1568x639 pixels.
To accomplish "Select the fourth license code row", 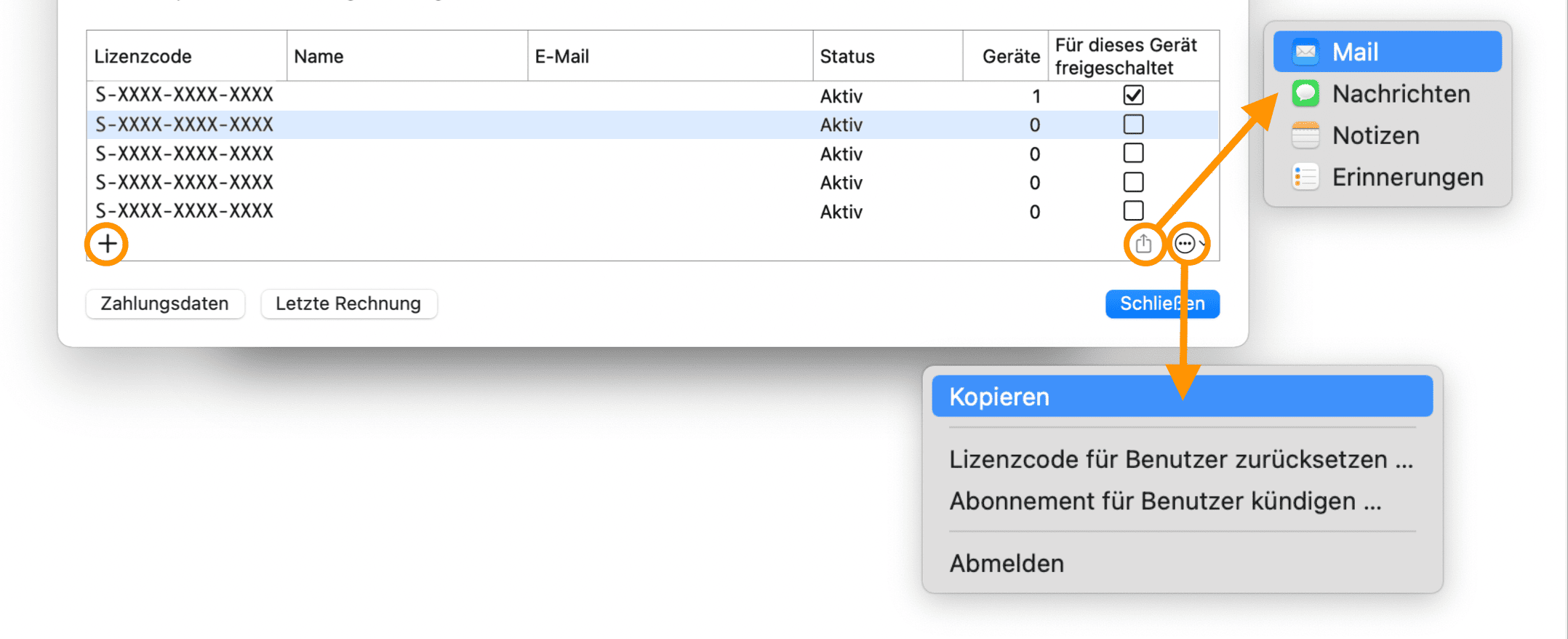I will pyautogui.click(x=185, y=182).
